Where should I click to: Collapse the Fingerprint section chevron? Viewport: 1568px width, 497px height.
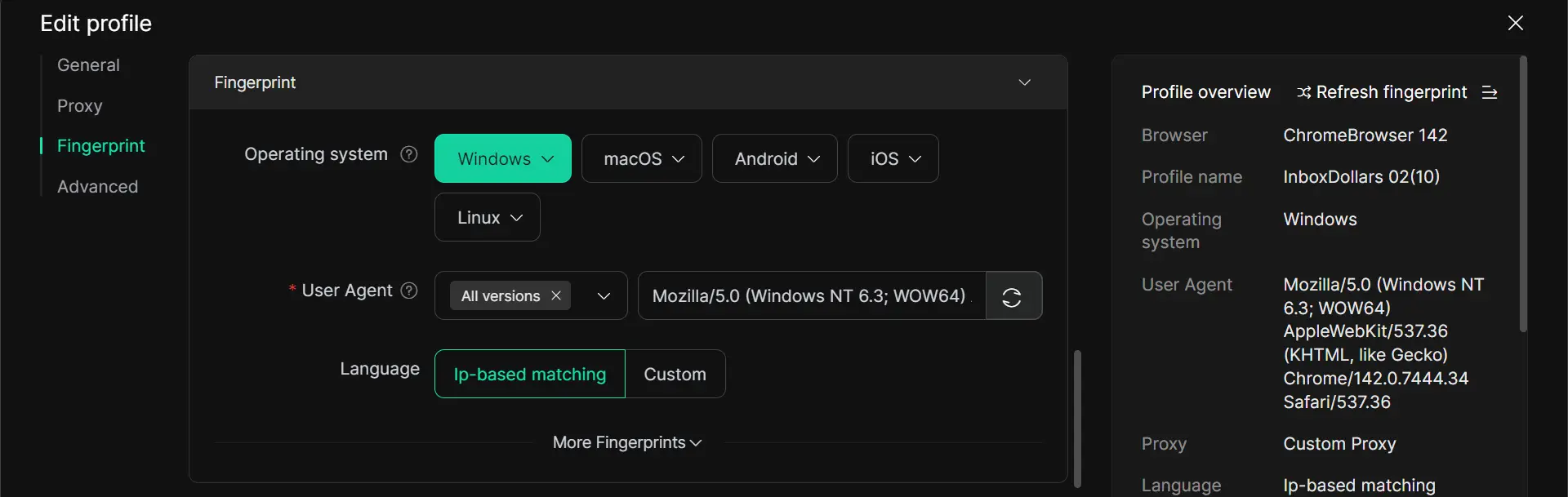pos(1024,82)
